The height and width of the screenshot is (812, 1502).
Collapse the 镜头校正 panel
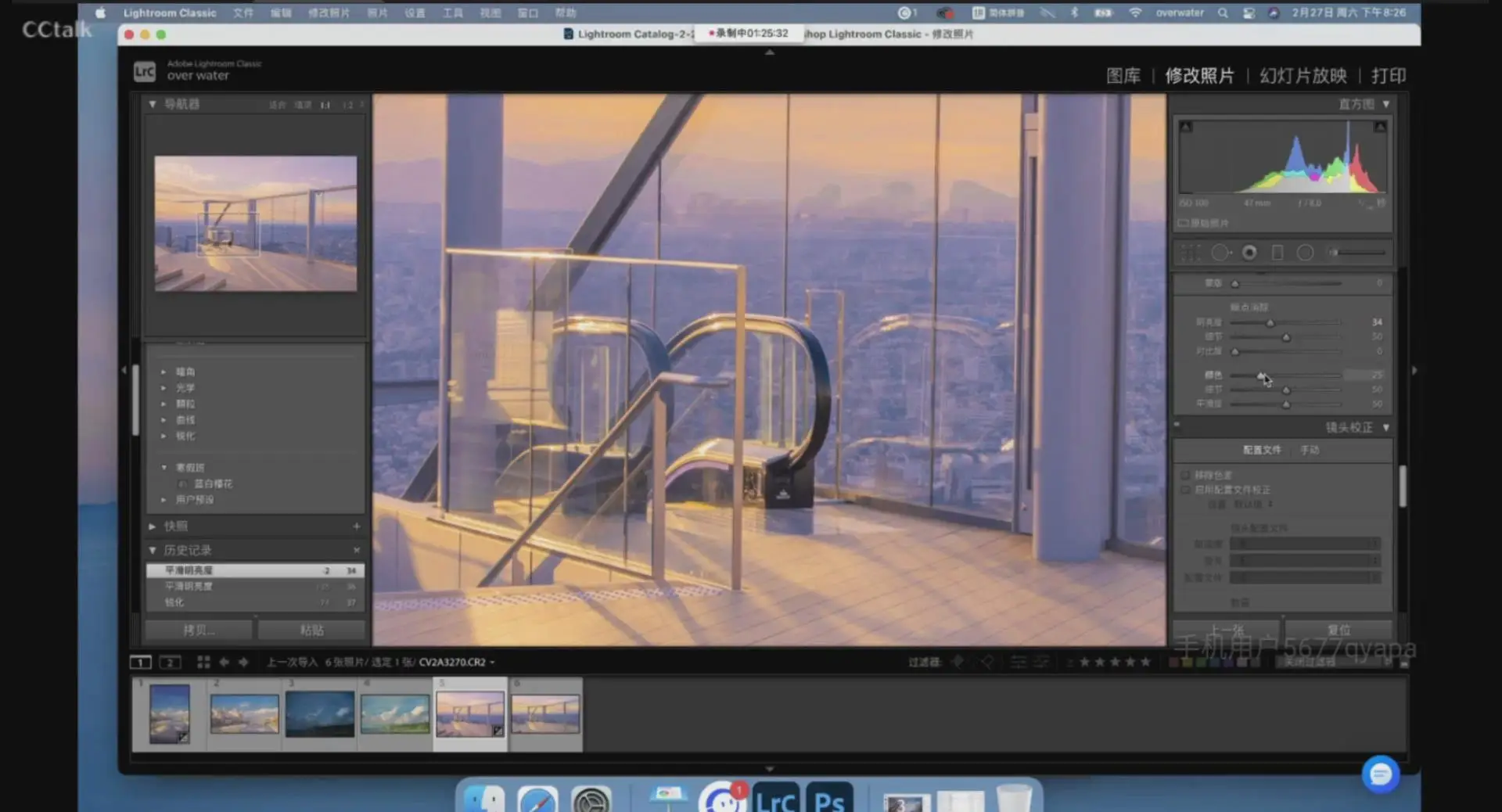(x=1385, y=428)
